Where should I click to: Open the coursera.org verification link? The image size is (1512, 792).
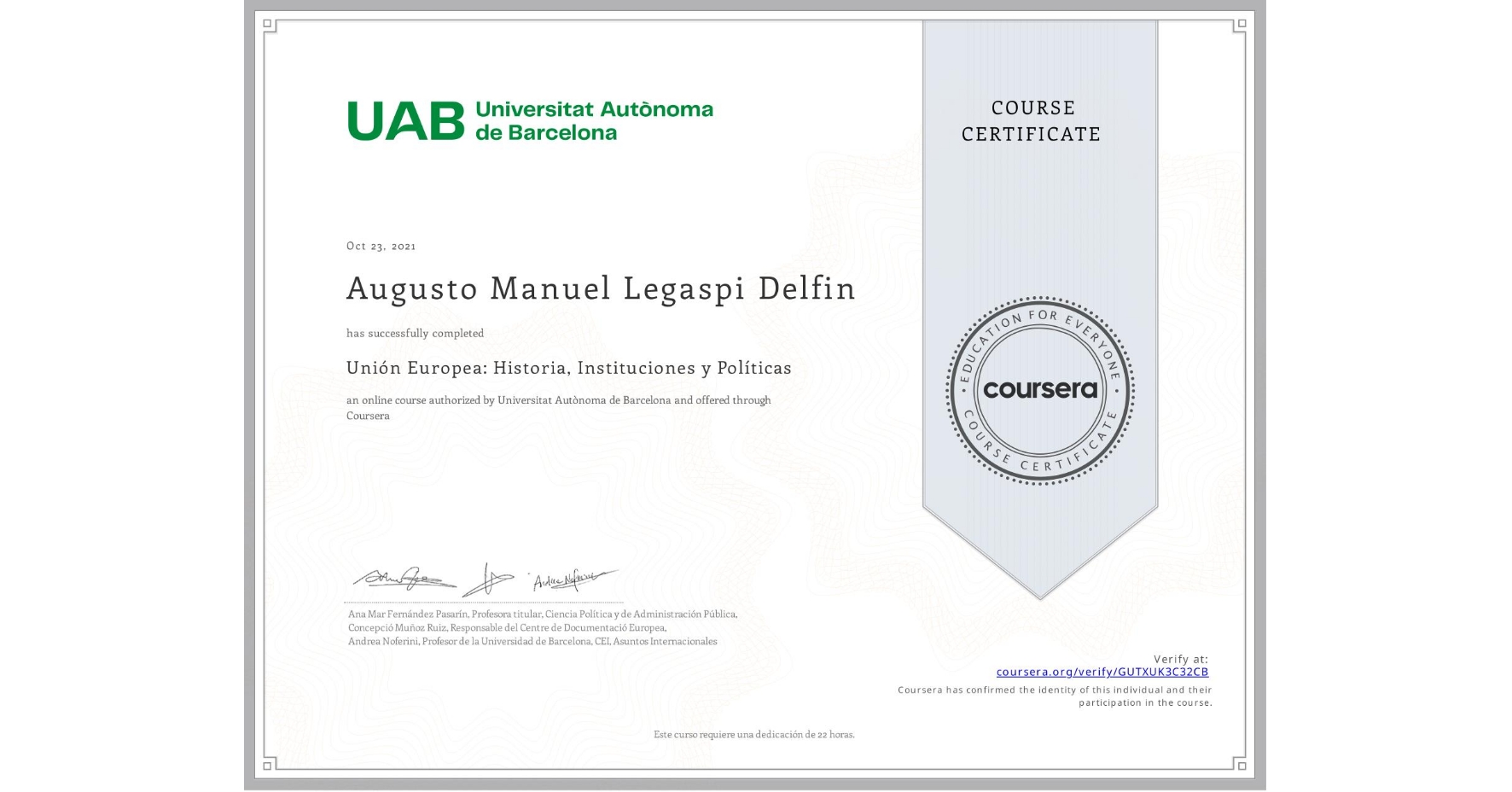(1102, 673)
